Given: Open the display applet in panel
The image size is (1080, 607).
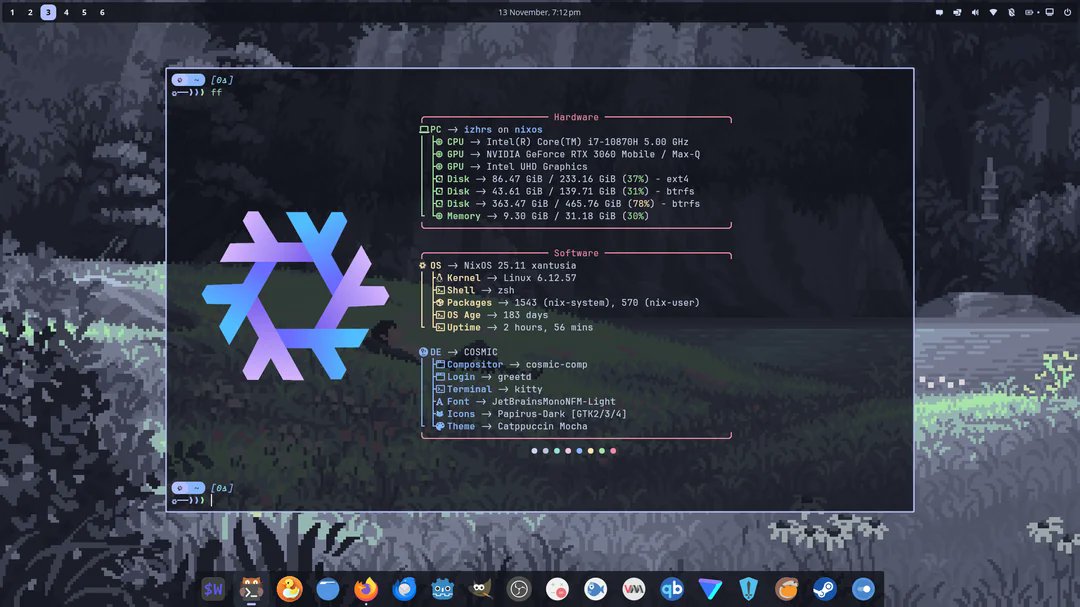Looking at the screenshot, I should 1050,12.
